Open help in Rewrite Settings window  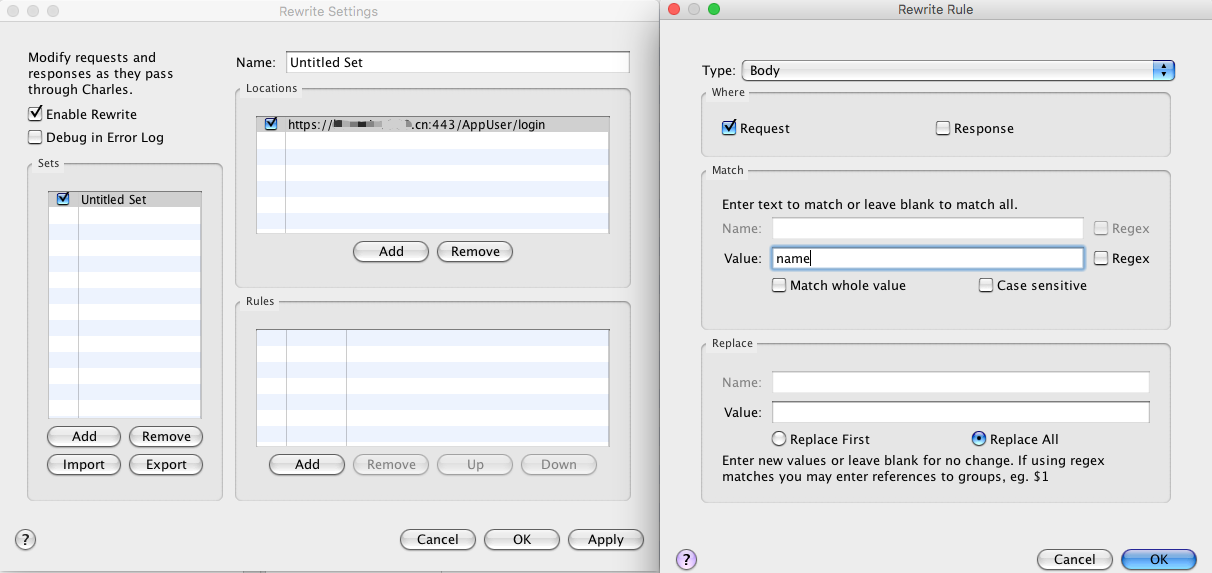[26, 539]
